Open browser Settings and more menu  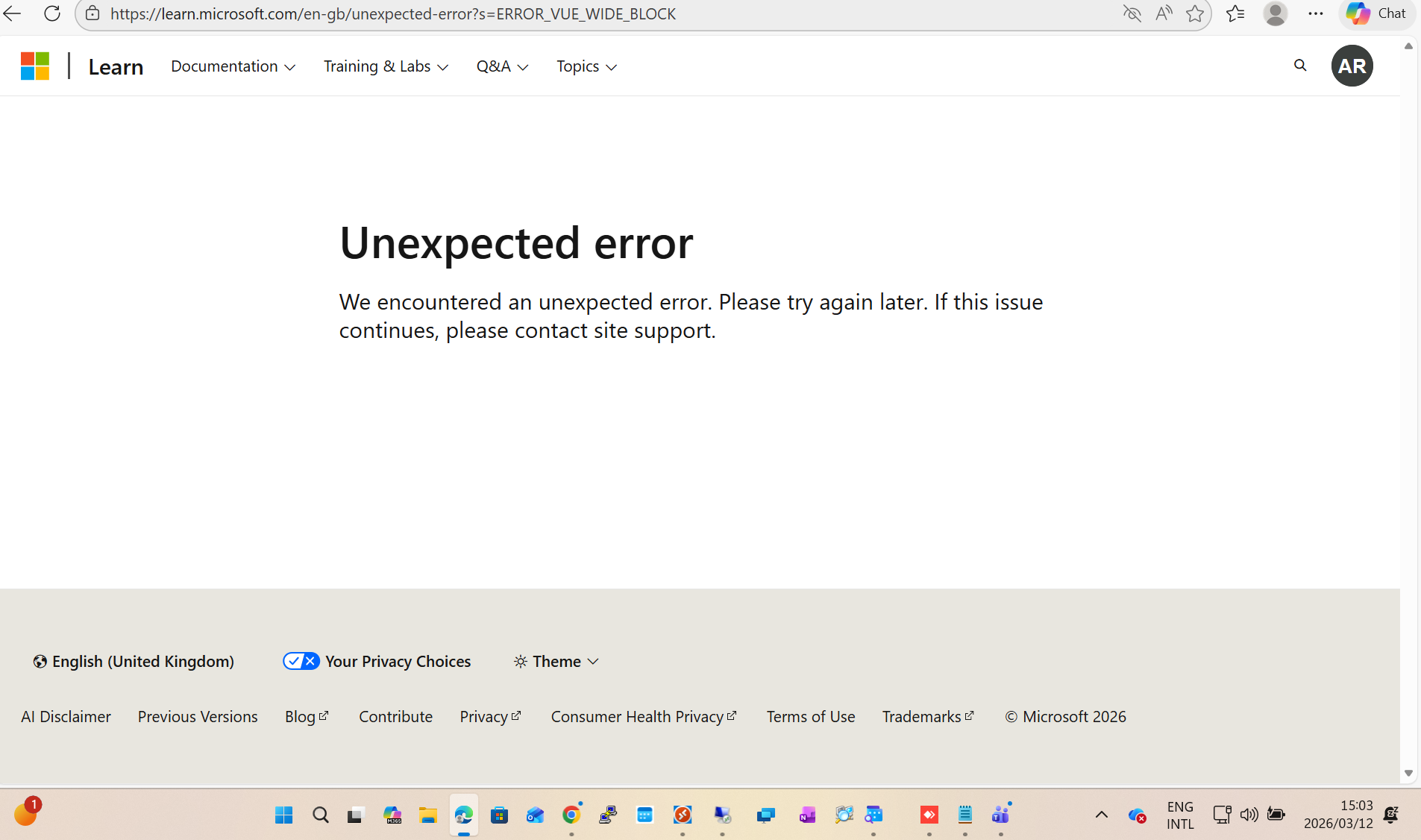coord(1316,13)
